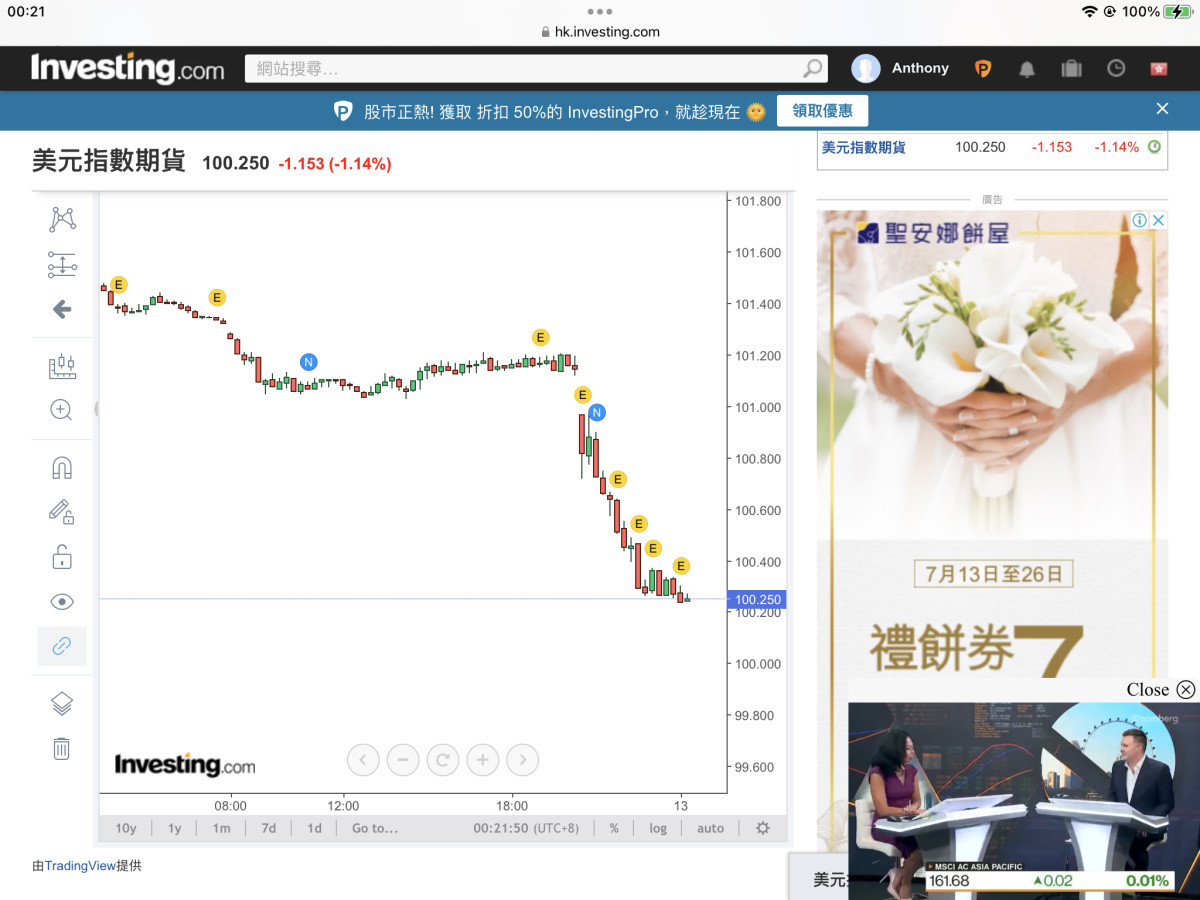Open the chart-type candlestick icon

point(62,366)
